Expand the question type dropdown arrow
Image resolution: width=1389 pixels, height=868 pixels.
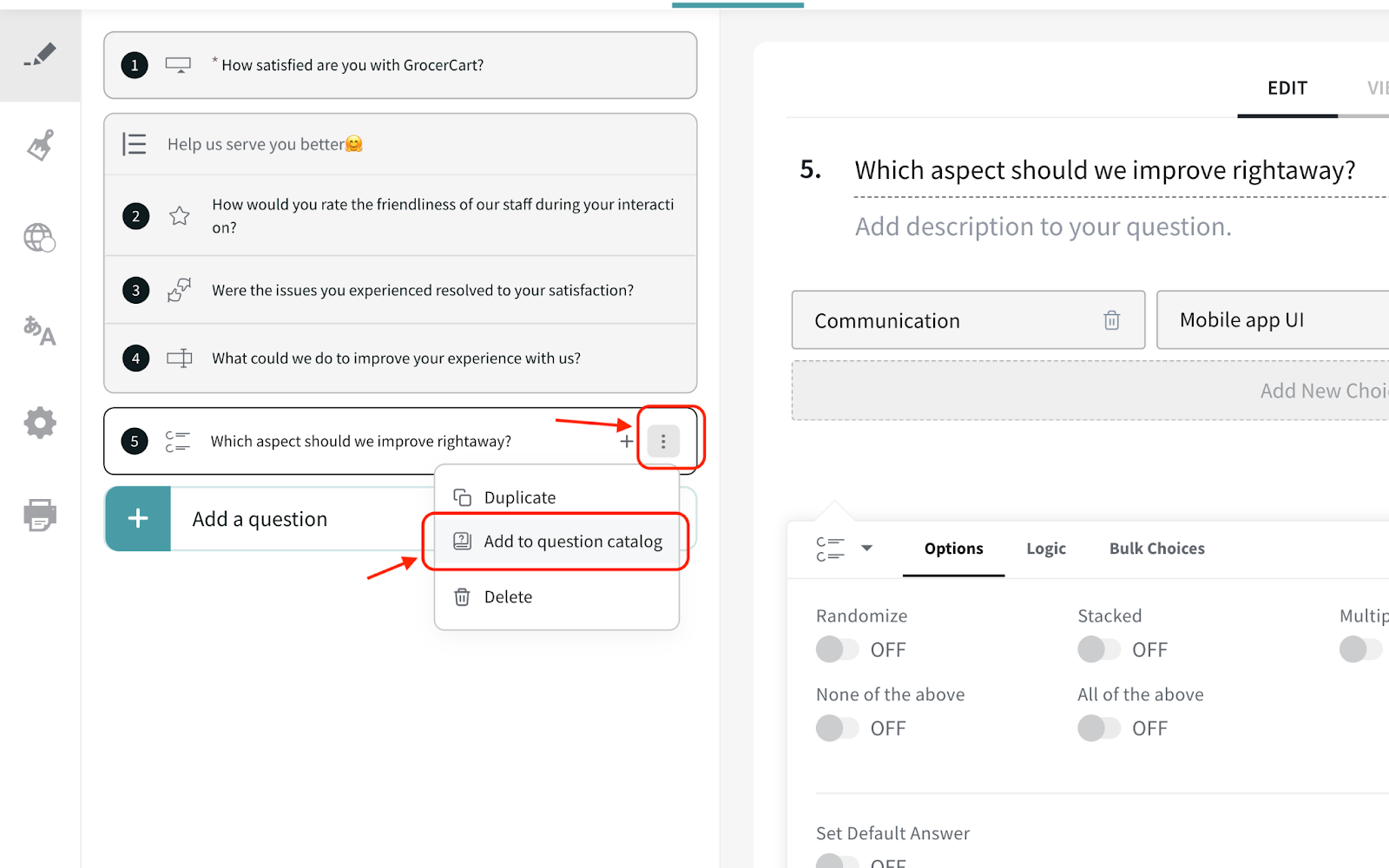point(866,549)
